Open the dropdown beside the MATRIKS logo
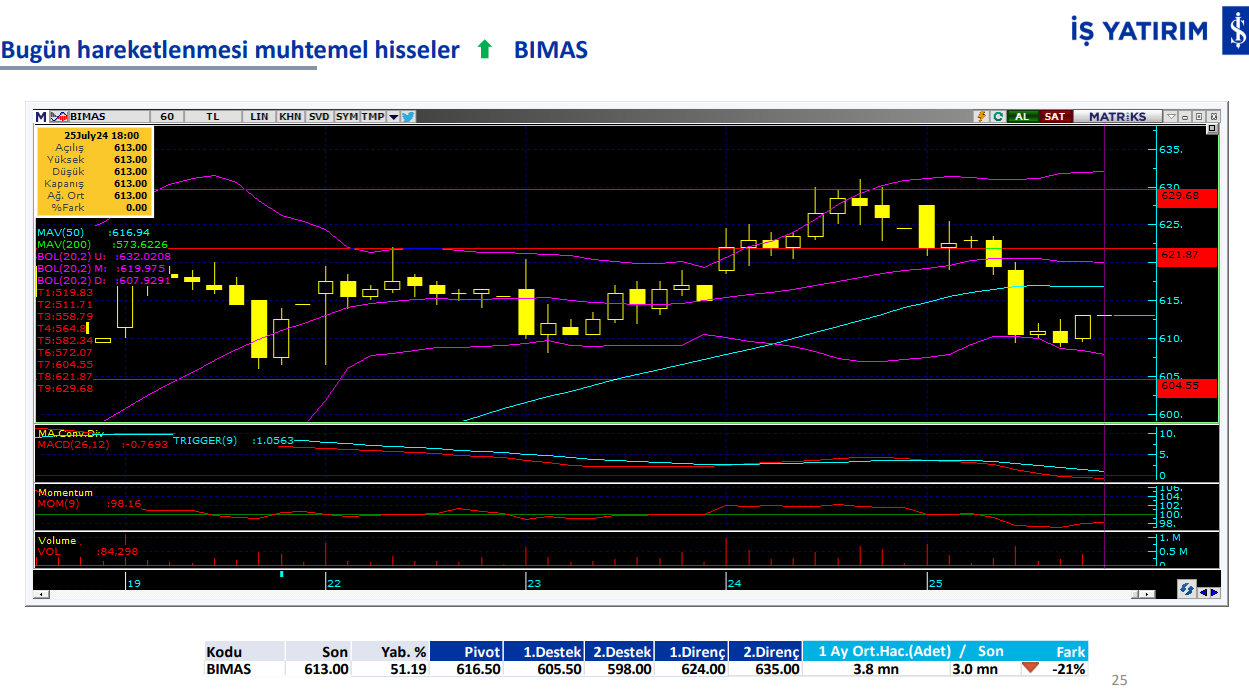The image size is (1249, 691). pos(1171,116)
